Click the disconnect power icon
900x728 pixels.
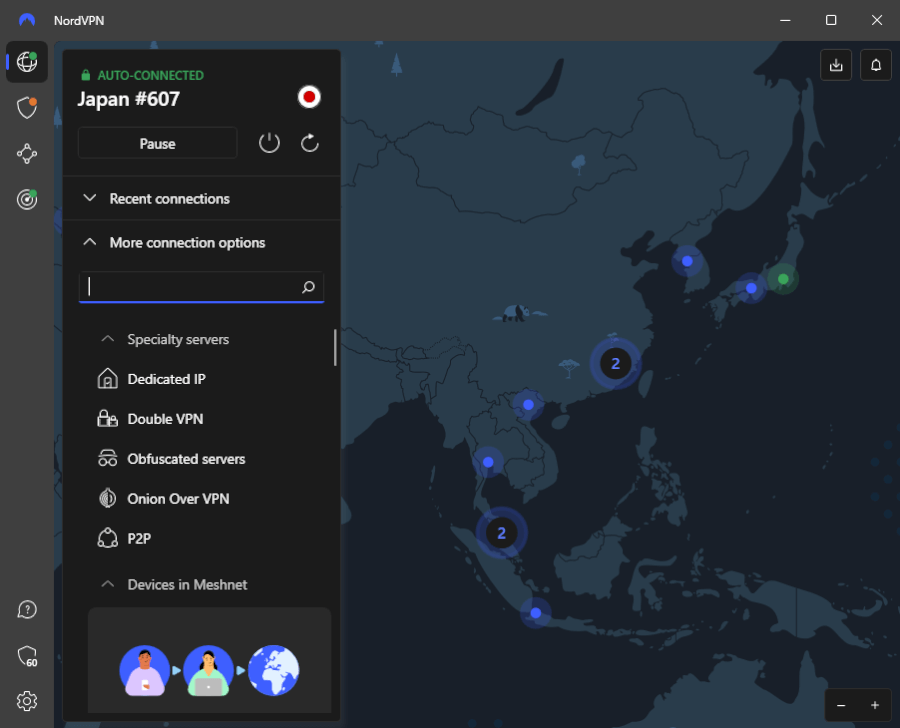tap(269, 143)
